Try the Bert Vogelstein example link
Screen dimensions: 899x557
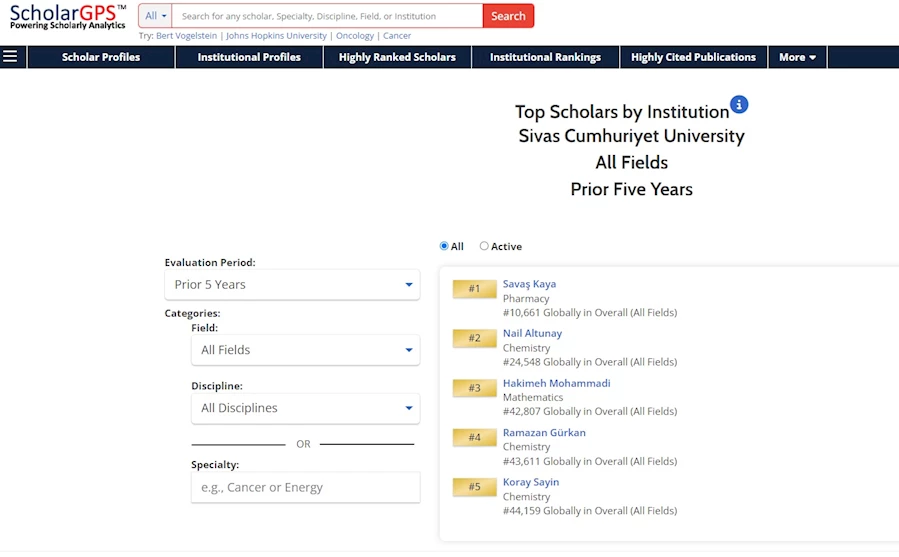[186, 36]
